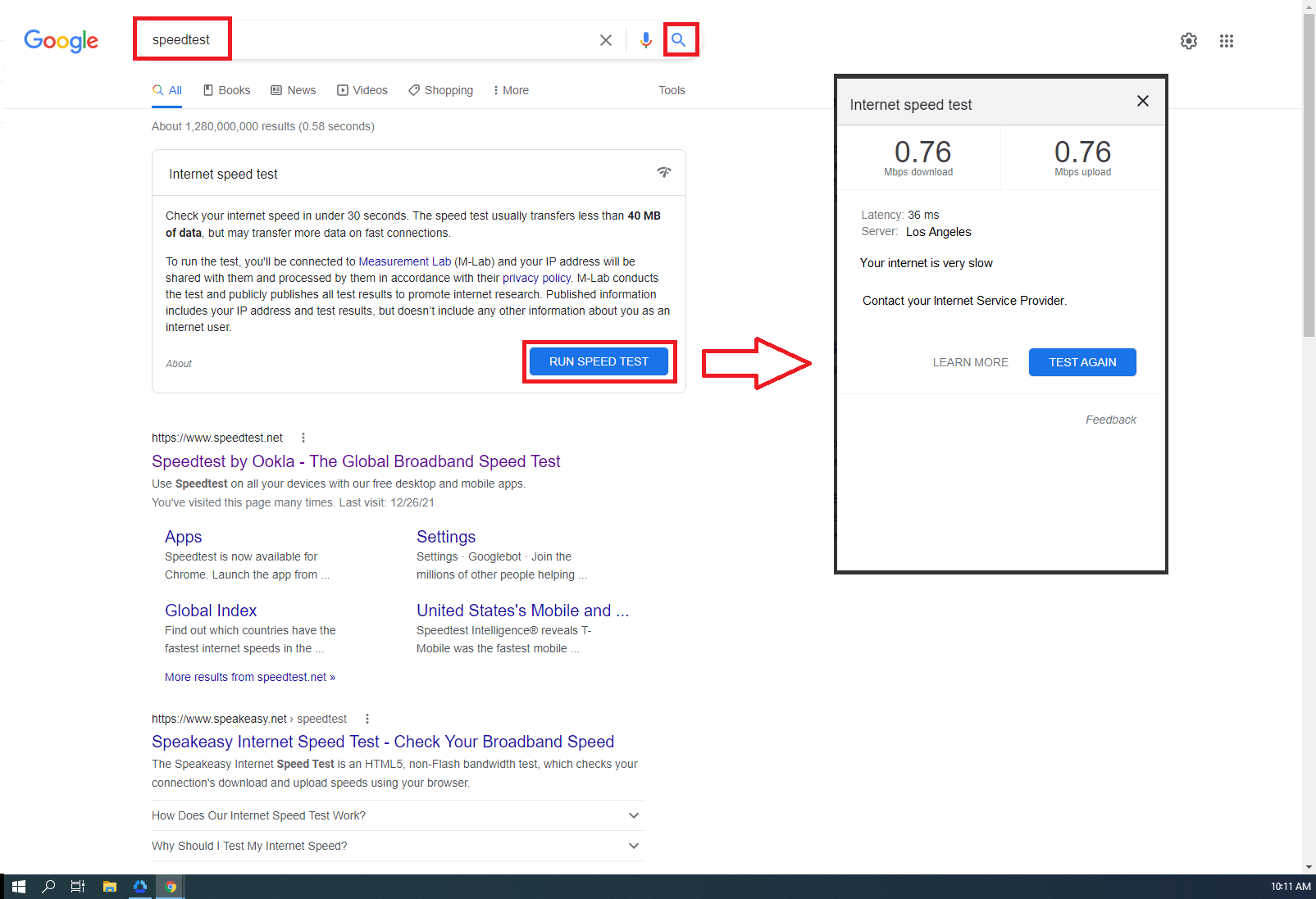
Task: Click the About link in the speed test card
Action: tap(179, 364)
